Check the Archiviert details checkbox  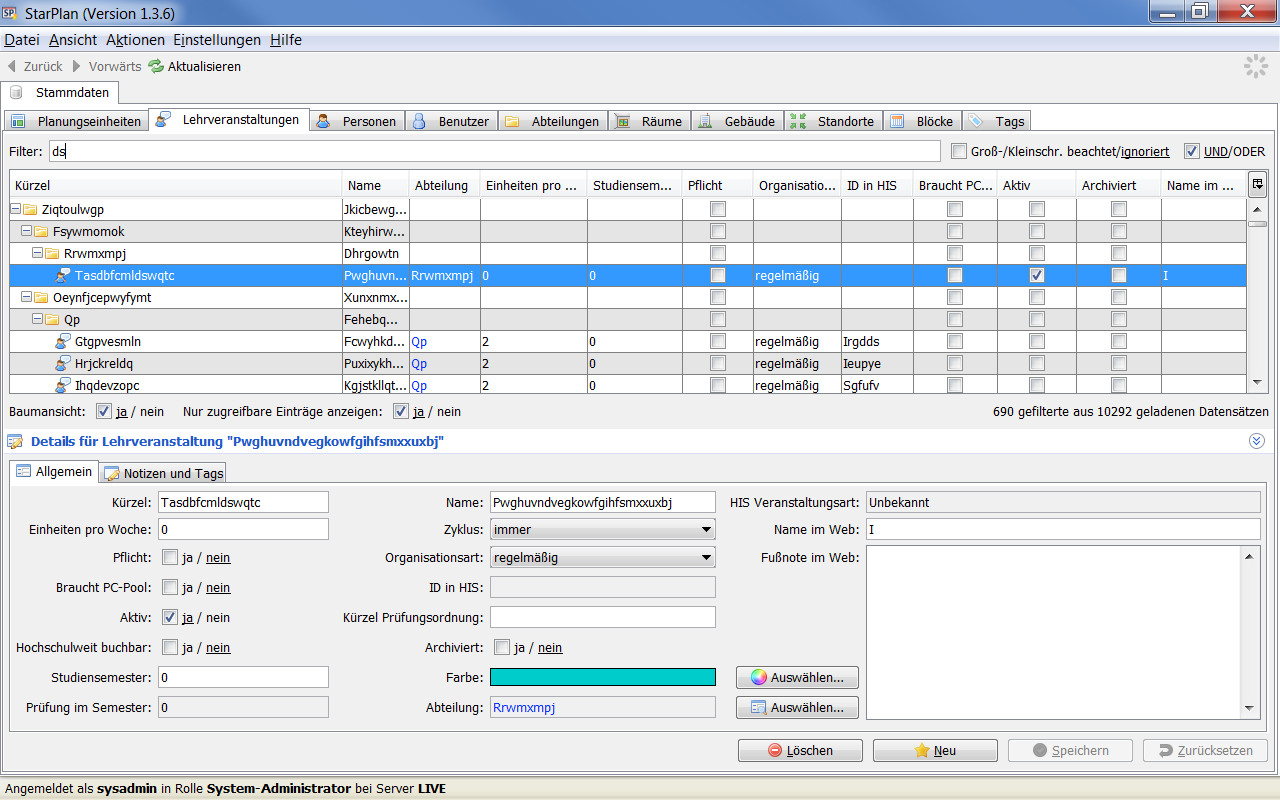pos(502,647)
